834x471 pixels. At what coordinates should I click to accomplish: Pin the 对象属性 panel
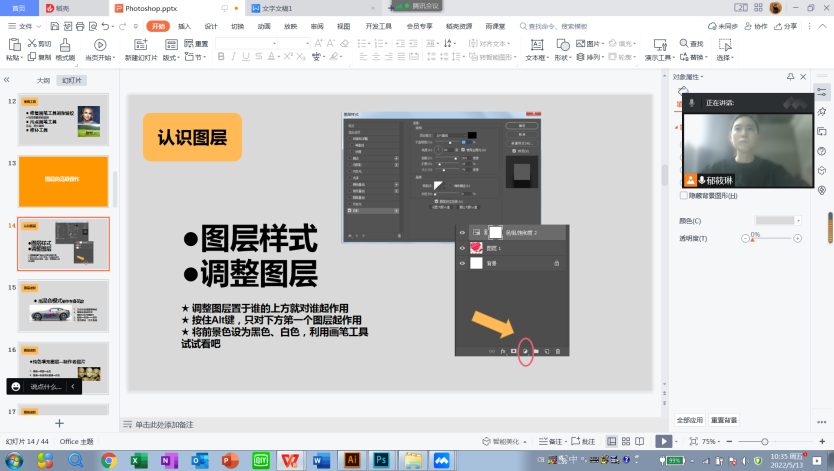coord(791,76)
